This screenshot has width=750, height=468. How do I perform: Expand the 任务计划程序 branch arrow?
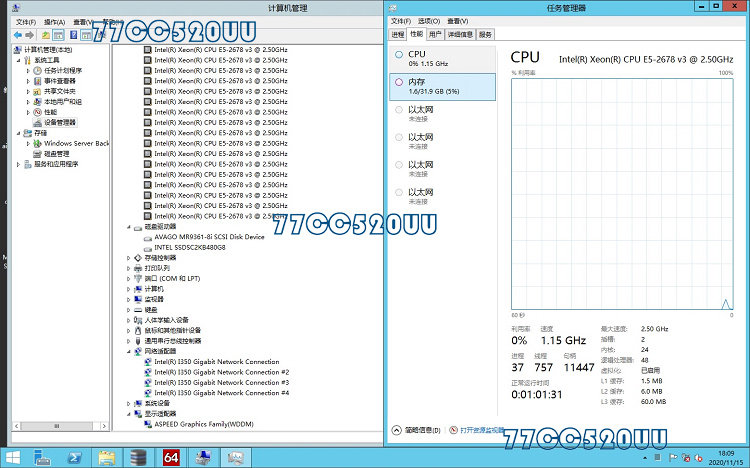pyautogui.click(x=28, y=70)
